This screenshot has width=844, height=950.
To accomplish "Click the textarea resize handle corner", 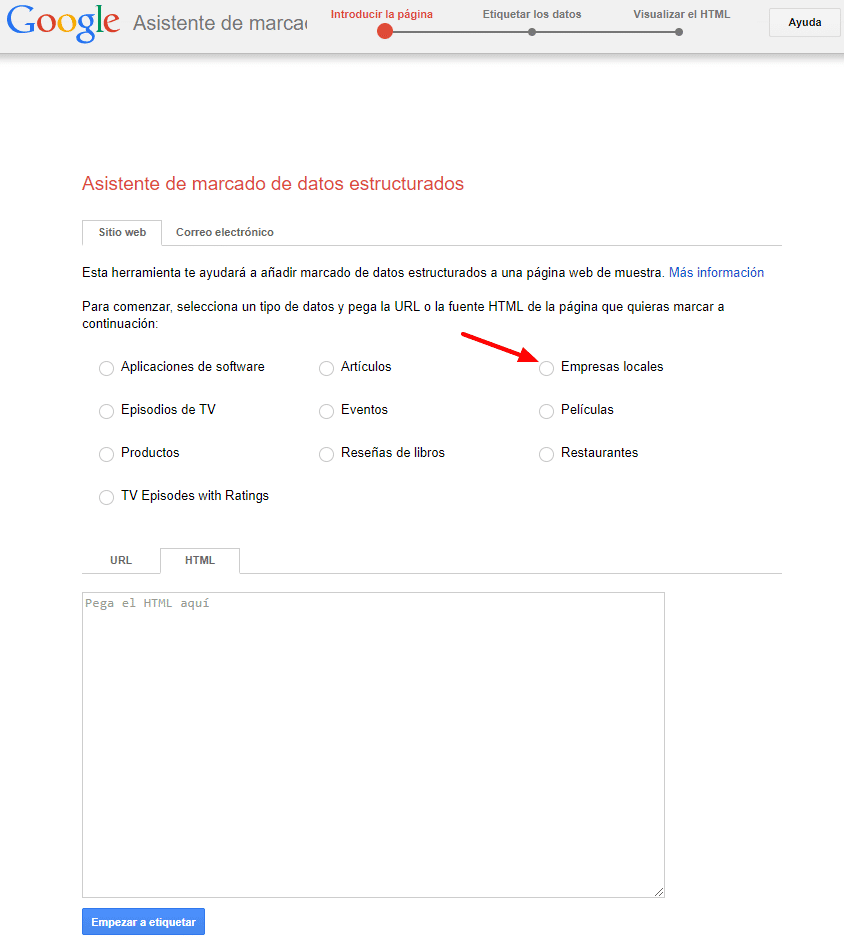I will (x=659, y=892).
